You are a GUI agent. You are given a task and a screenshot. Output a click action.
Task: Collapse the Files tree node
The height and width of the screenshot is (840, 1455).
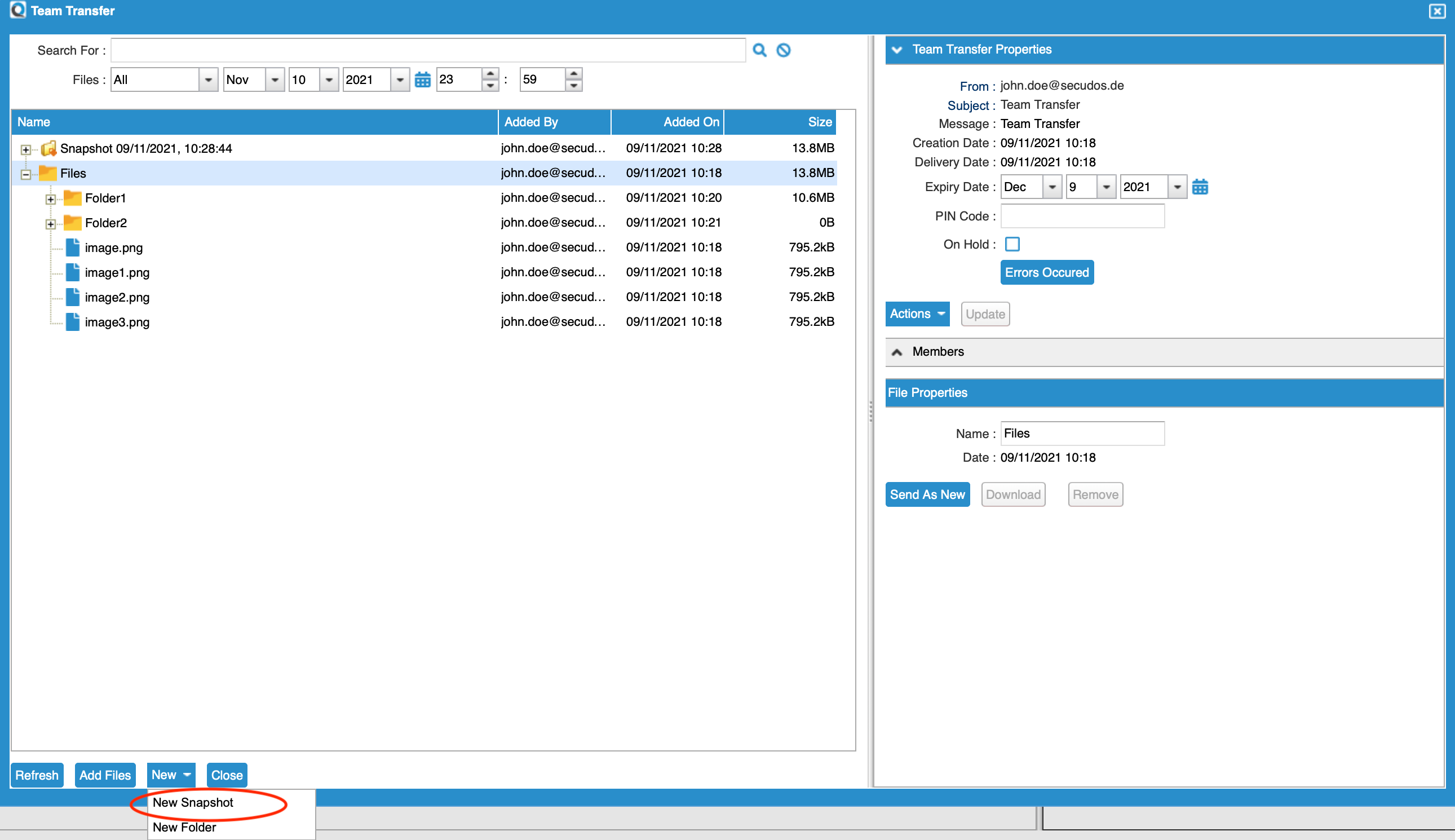(25, 174)
